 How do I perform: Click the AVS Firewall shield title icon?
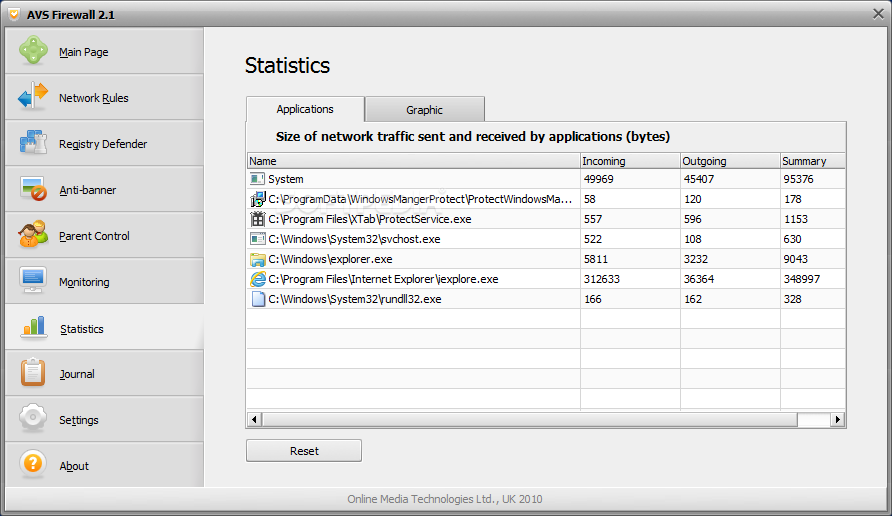tap(14, 14)
